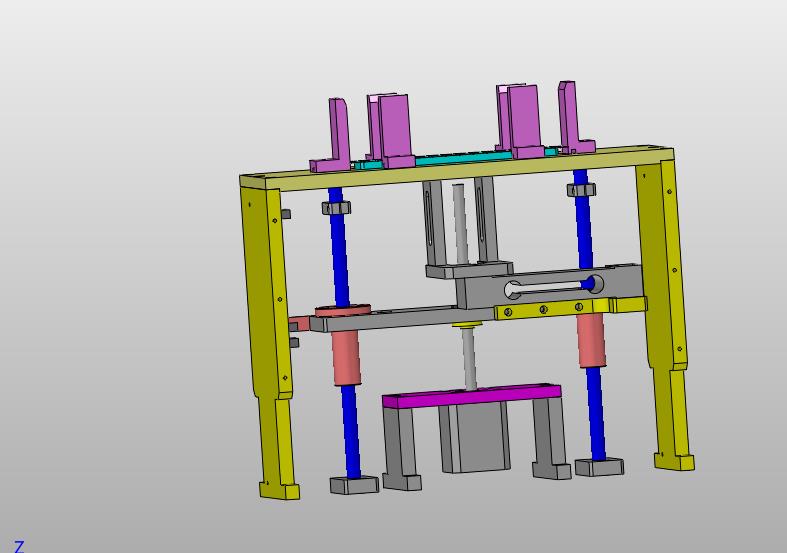Select the gray shaft above magenta plate

(469, 359)
